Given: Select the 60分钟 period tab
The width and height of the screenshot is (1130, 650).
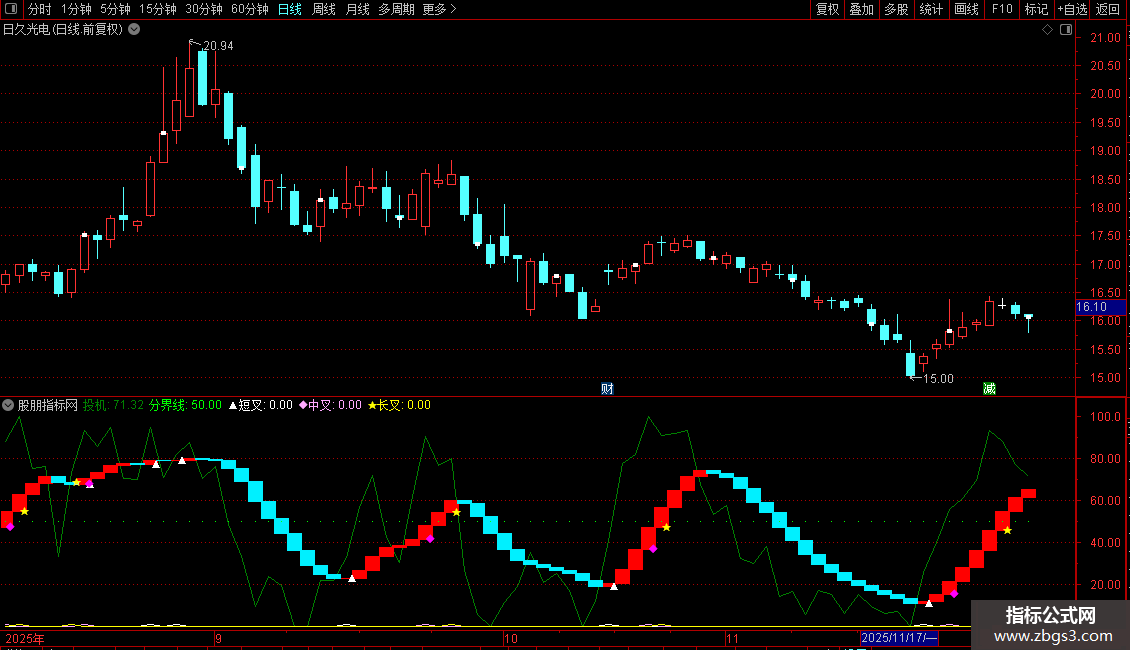Looking at the screenshot, I should tap(250, 9).
